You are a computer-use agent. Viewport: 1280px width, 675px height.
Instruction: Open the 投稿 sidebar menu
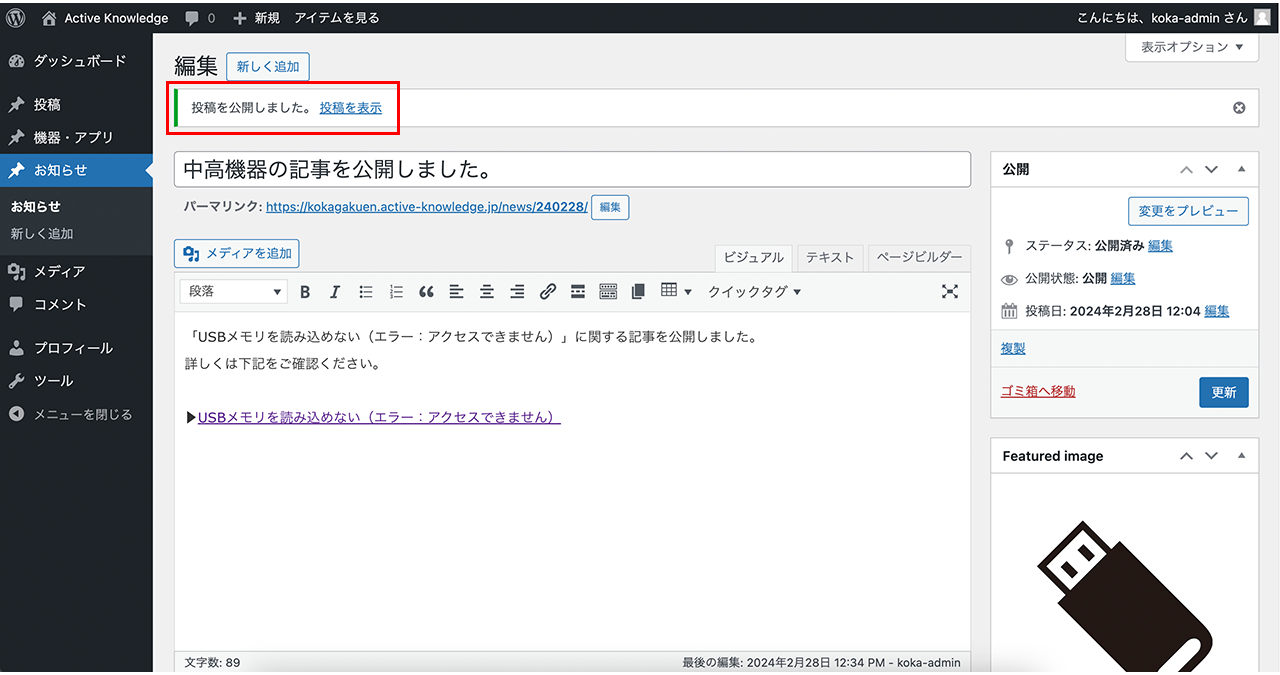tap(76, 105)
